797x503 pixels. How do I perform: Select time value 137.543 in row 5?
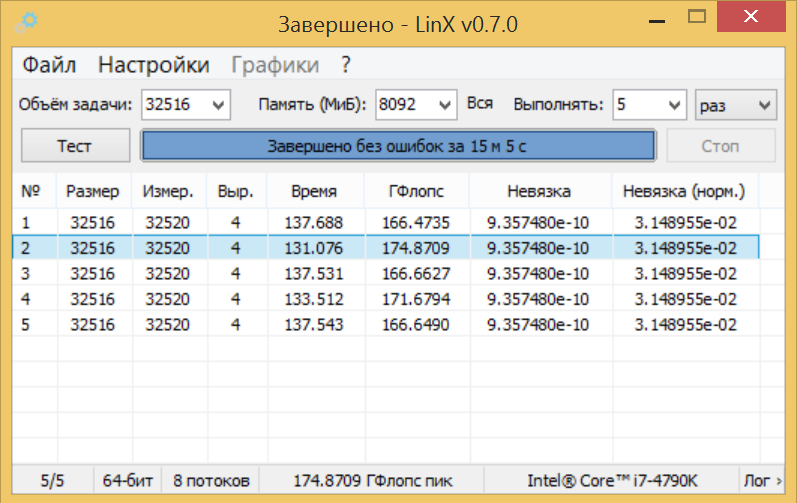314,325
